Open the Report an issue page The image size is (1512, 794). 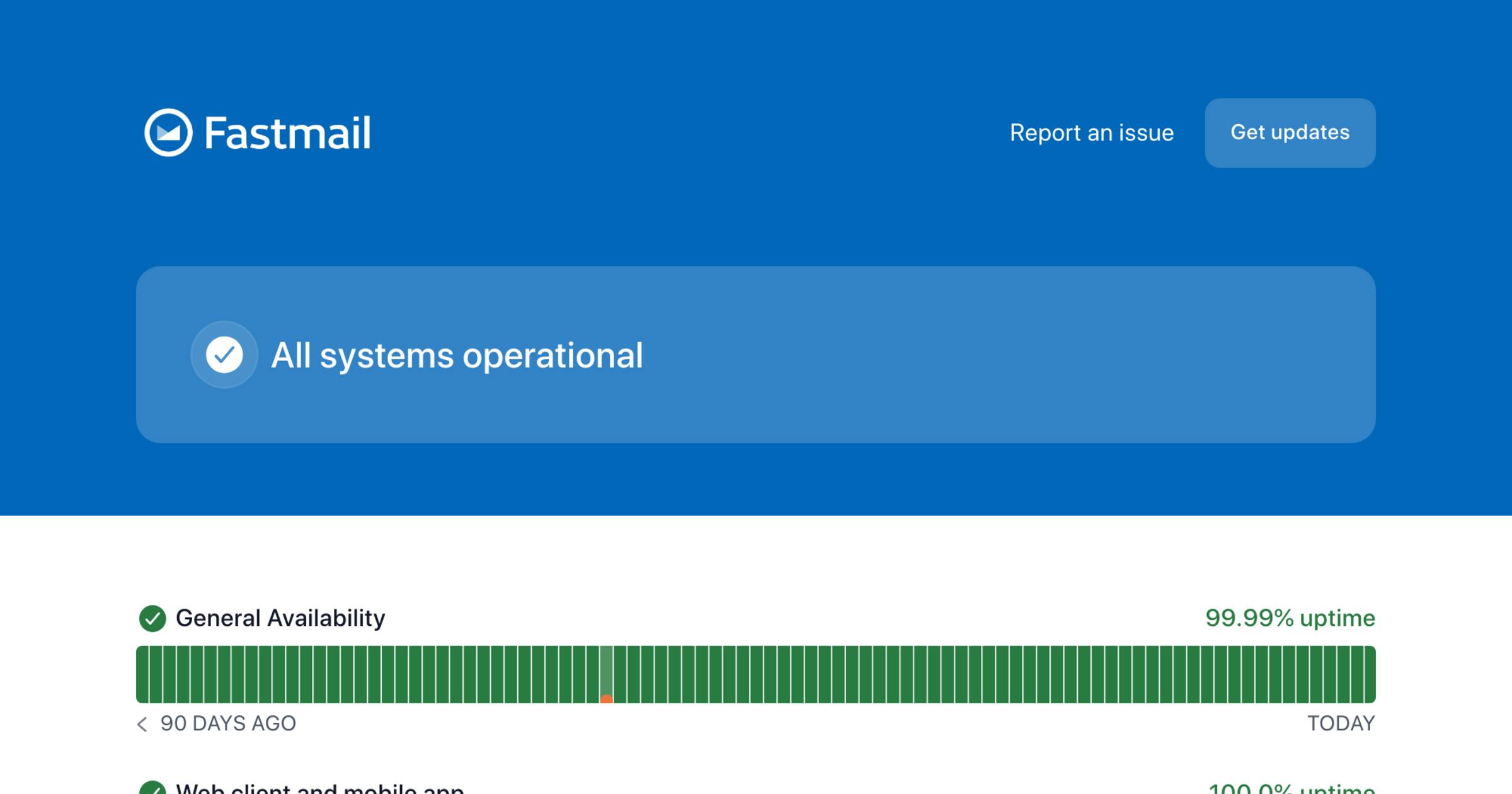1092,133
